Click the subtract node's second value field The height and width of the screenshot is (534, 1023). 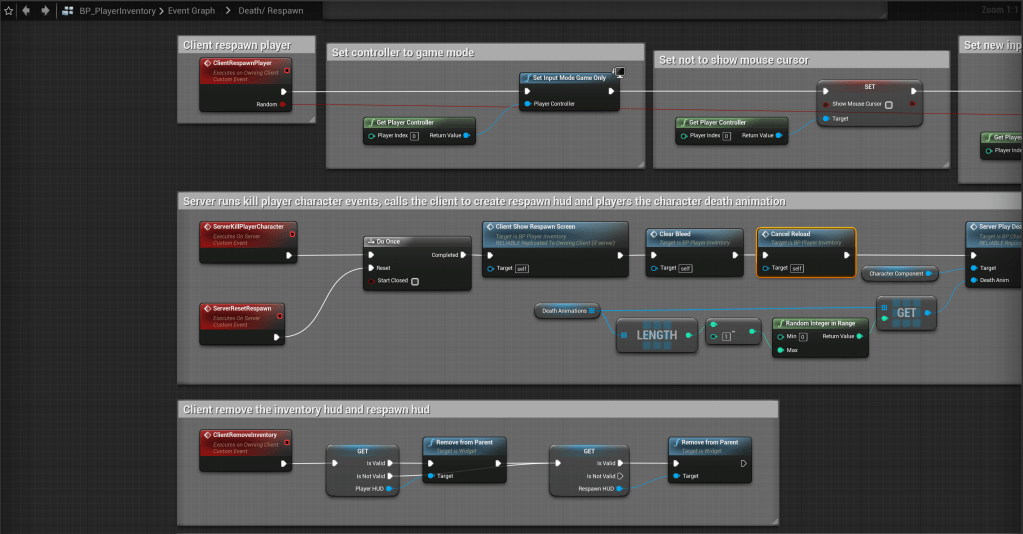pos(726,337)
